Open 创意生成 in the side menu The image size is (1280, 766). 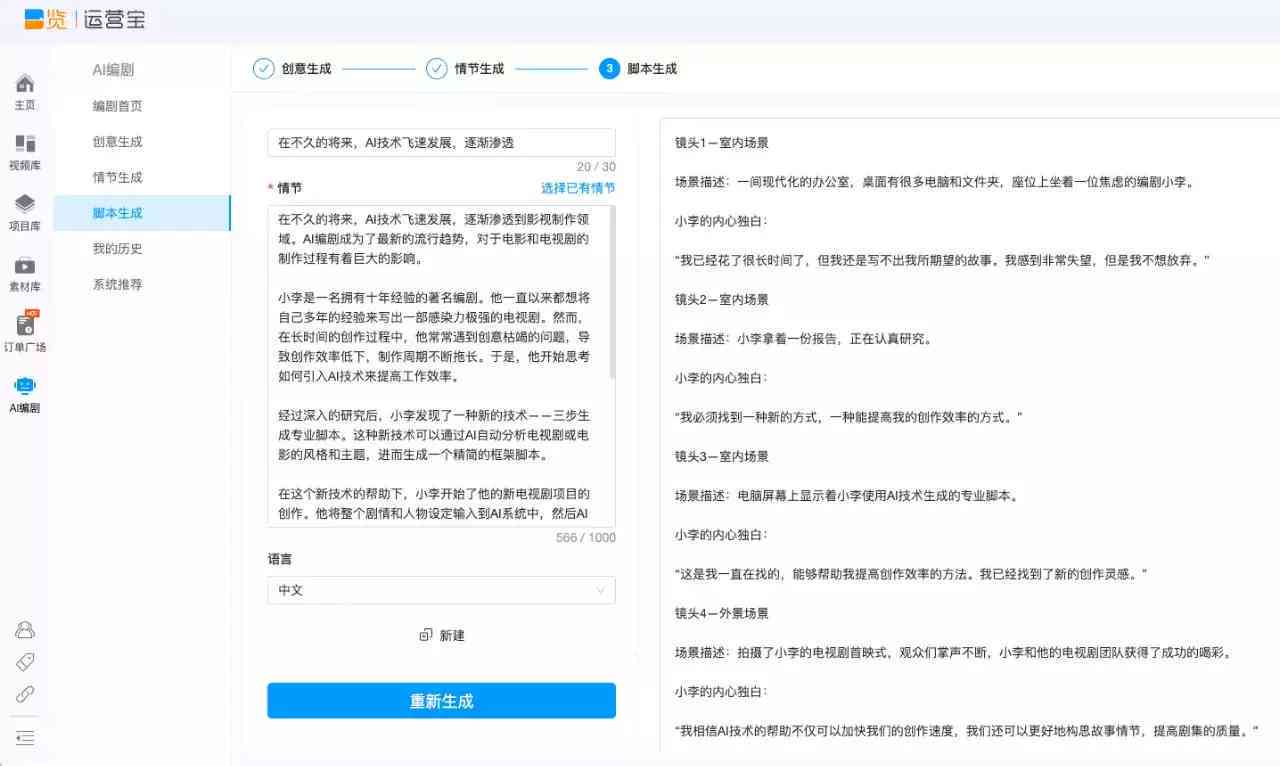pyautogui.click(x=117, y=142)
